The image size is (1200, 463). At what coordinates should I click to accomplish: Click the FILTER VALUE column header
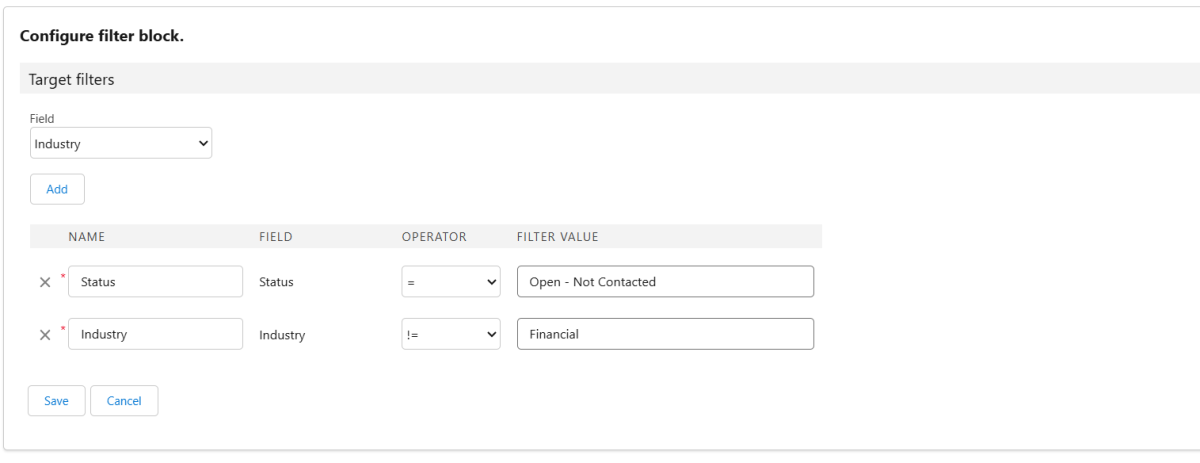pyautogui.click(x=557, y=237)
